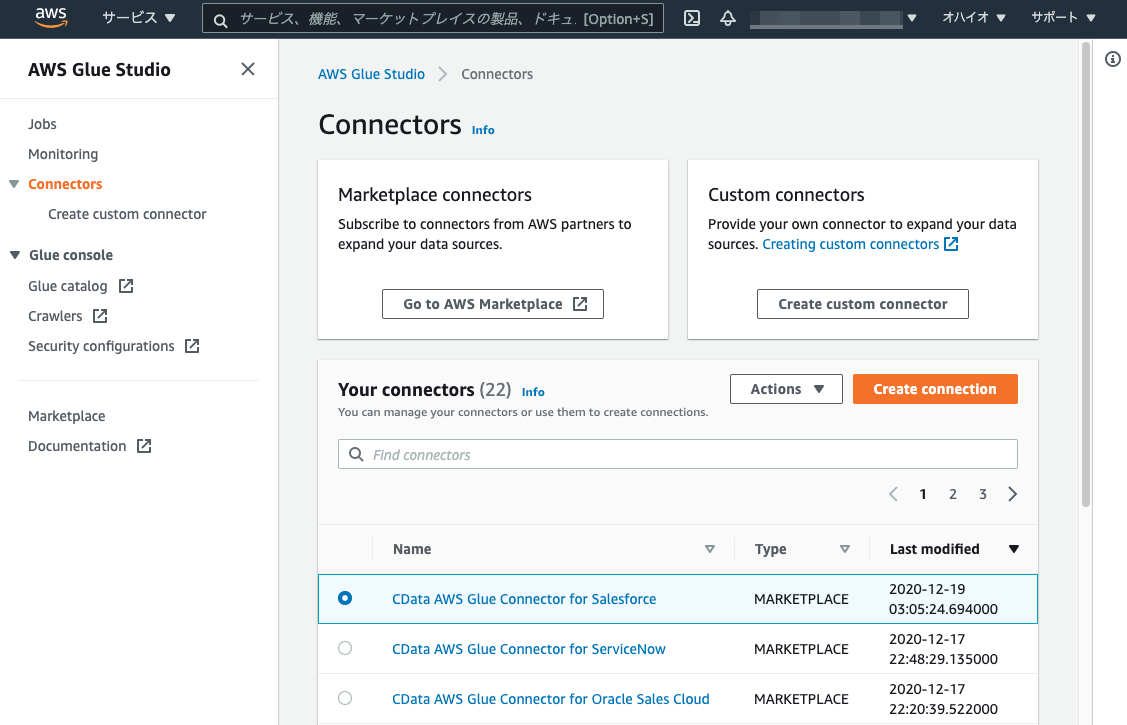Open the Actions dropdown

point(786,389)
